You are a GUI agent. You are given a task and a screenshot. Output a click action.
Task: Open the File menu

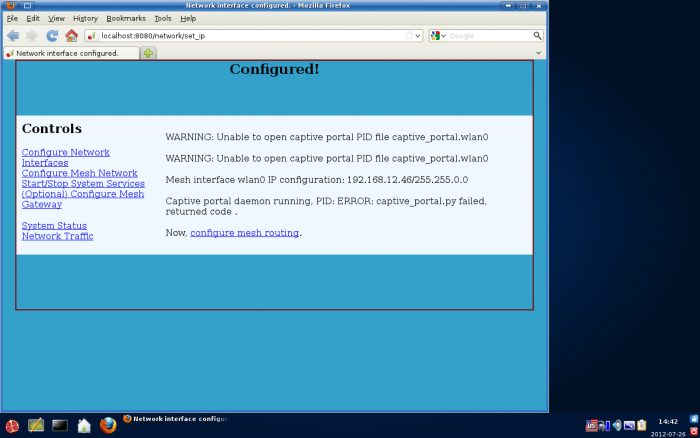coord(12,18)
